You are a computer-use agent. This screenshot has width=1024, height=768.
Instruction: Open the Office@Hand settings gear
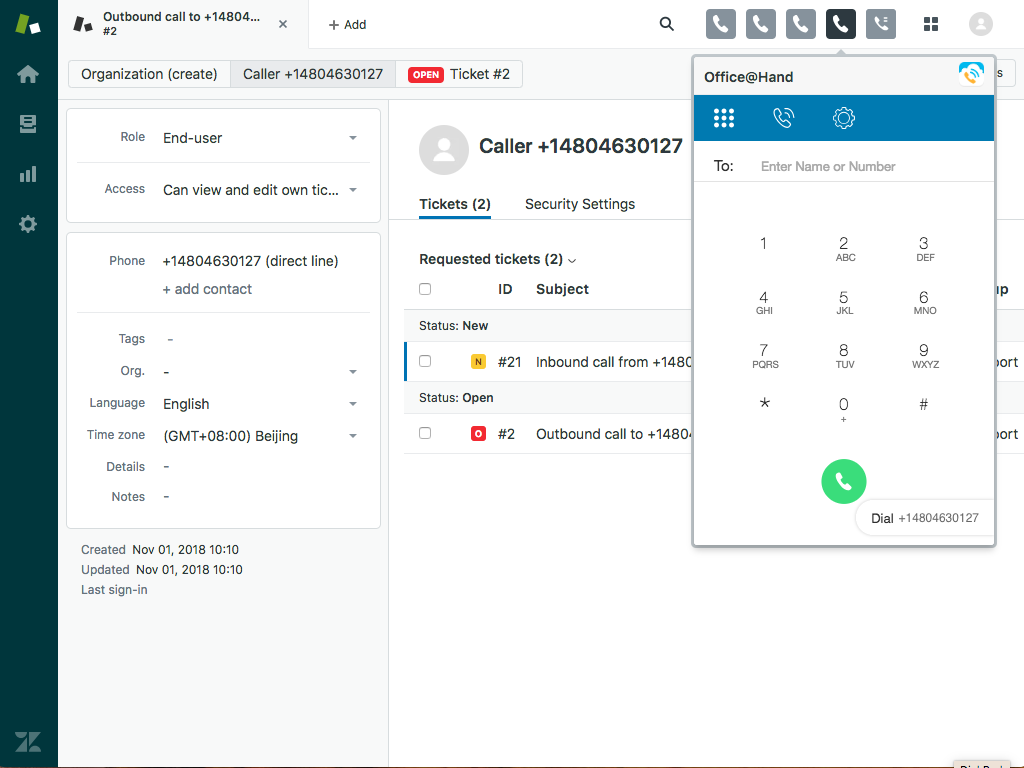tap(843, 118)
